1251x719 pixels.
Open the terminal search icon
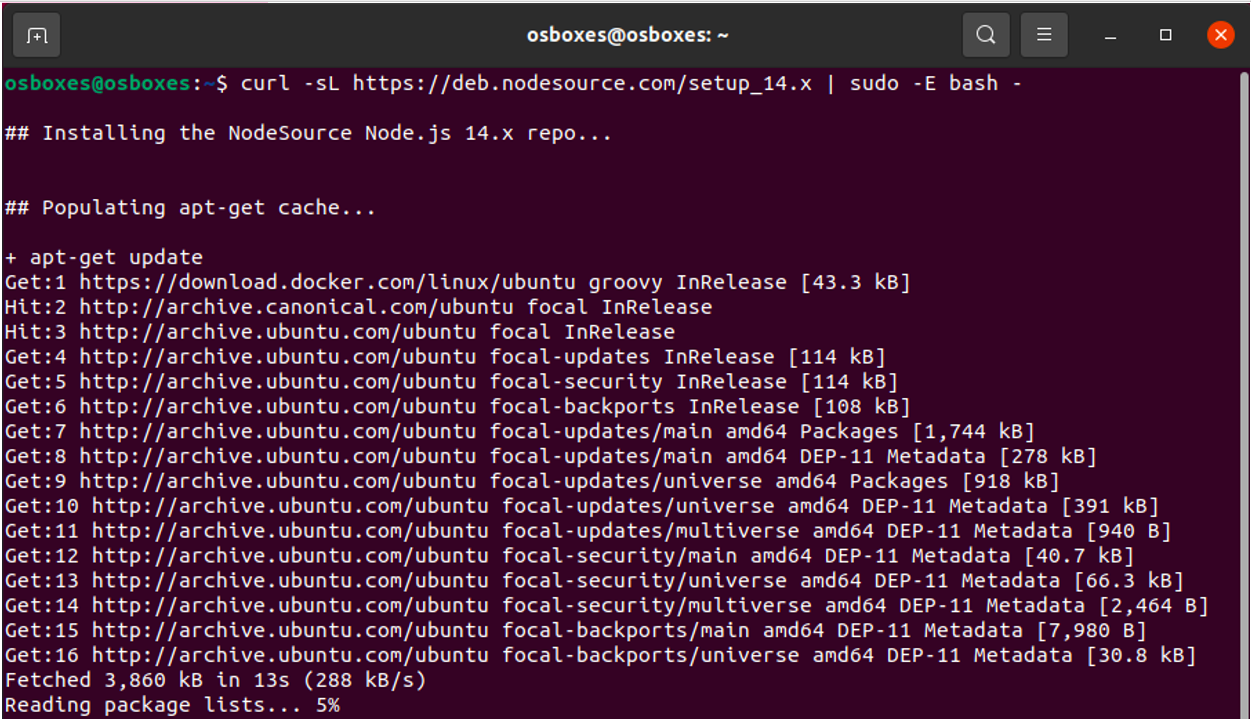pos(986,34)
